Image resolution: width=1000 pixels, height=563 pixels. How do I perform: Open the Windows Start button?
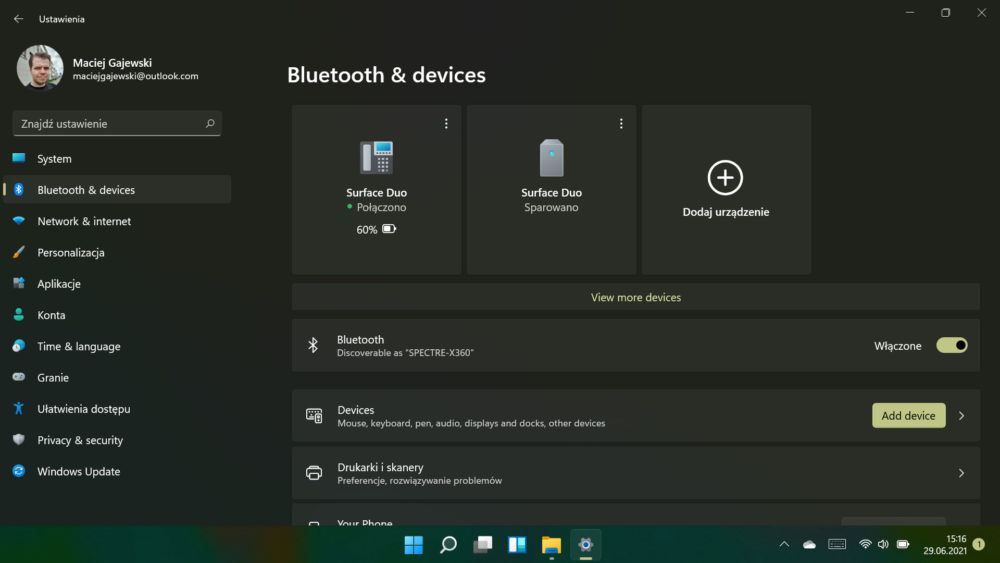[x=413, y=545]
